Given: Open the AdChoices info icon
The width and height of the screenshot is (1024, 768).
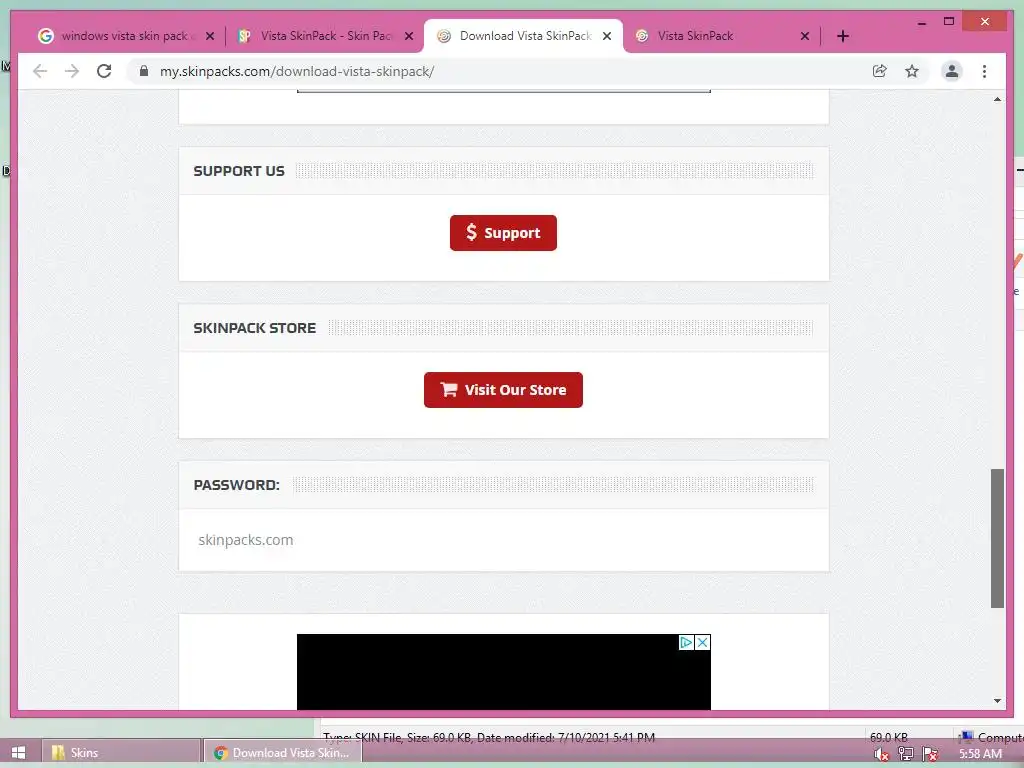Looking at the screenshot, I should pyautogui.click(x=686, y=643).
